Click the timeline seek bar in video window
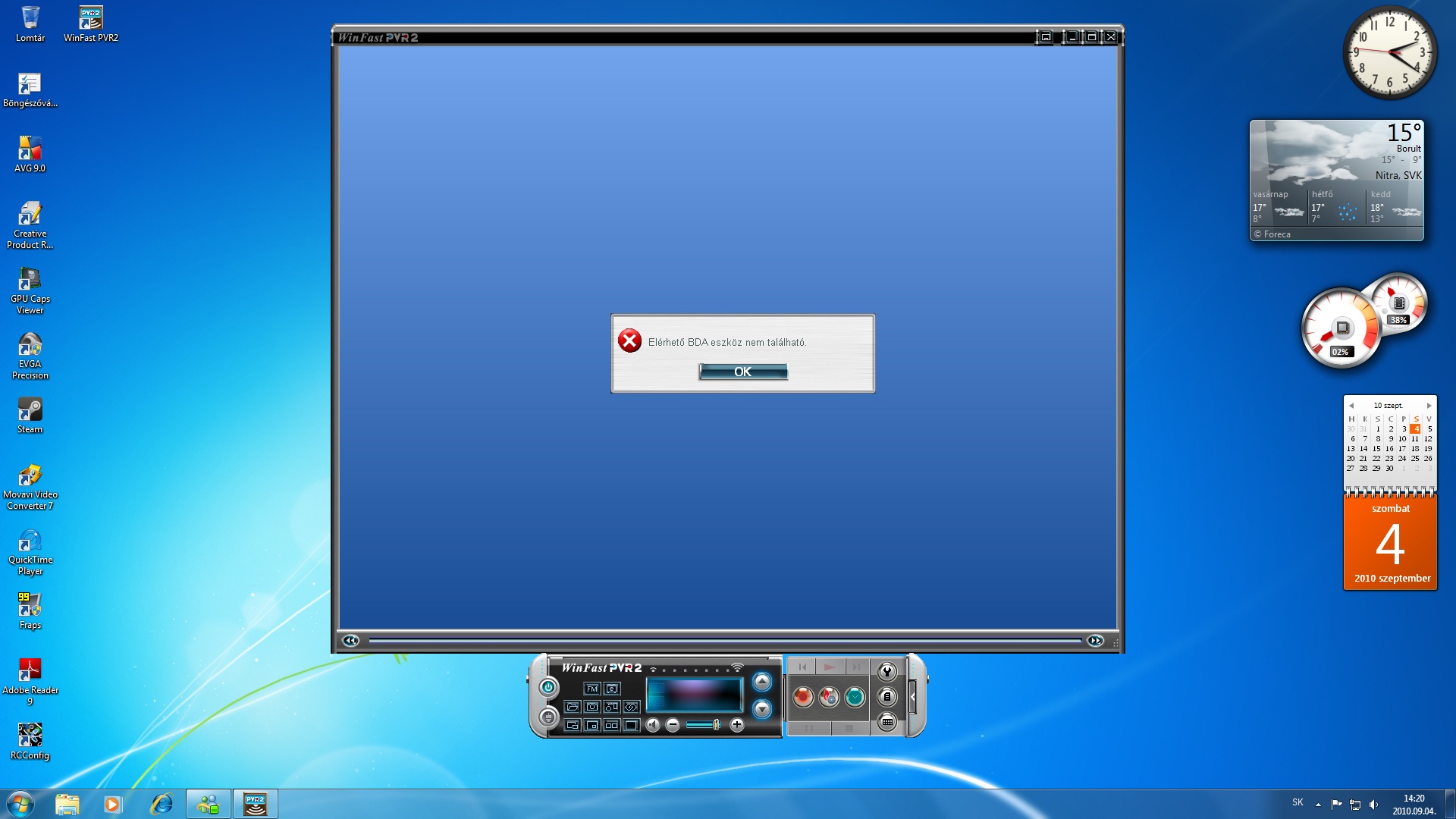Screen dimensions: 1456x819 725,641
